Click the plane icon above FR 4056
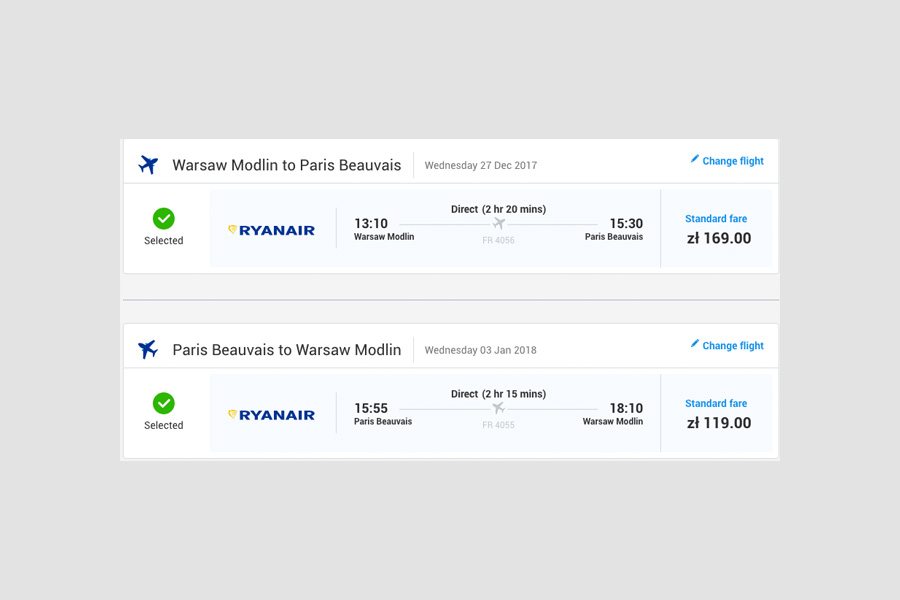This screenshot has width=900, height=600. coord(499,224)
